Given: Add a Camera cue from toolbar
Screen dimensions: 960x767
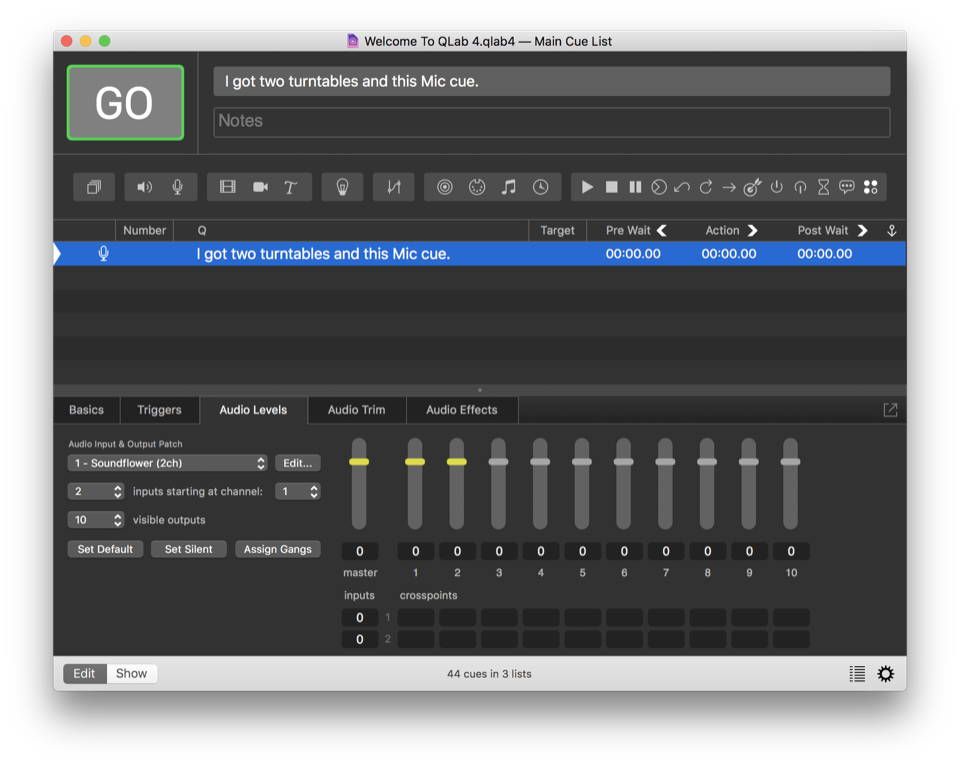Looking at the screenshot, I should [260, 187].
